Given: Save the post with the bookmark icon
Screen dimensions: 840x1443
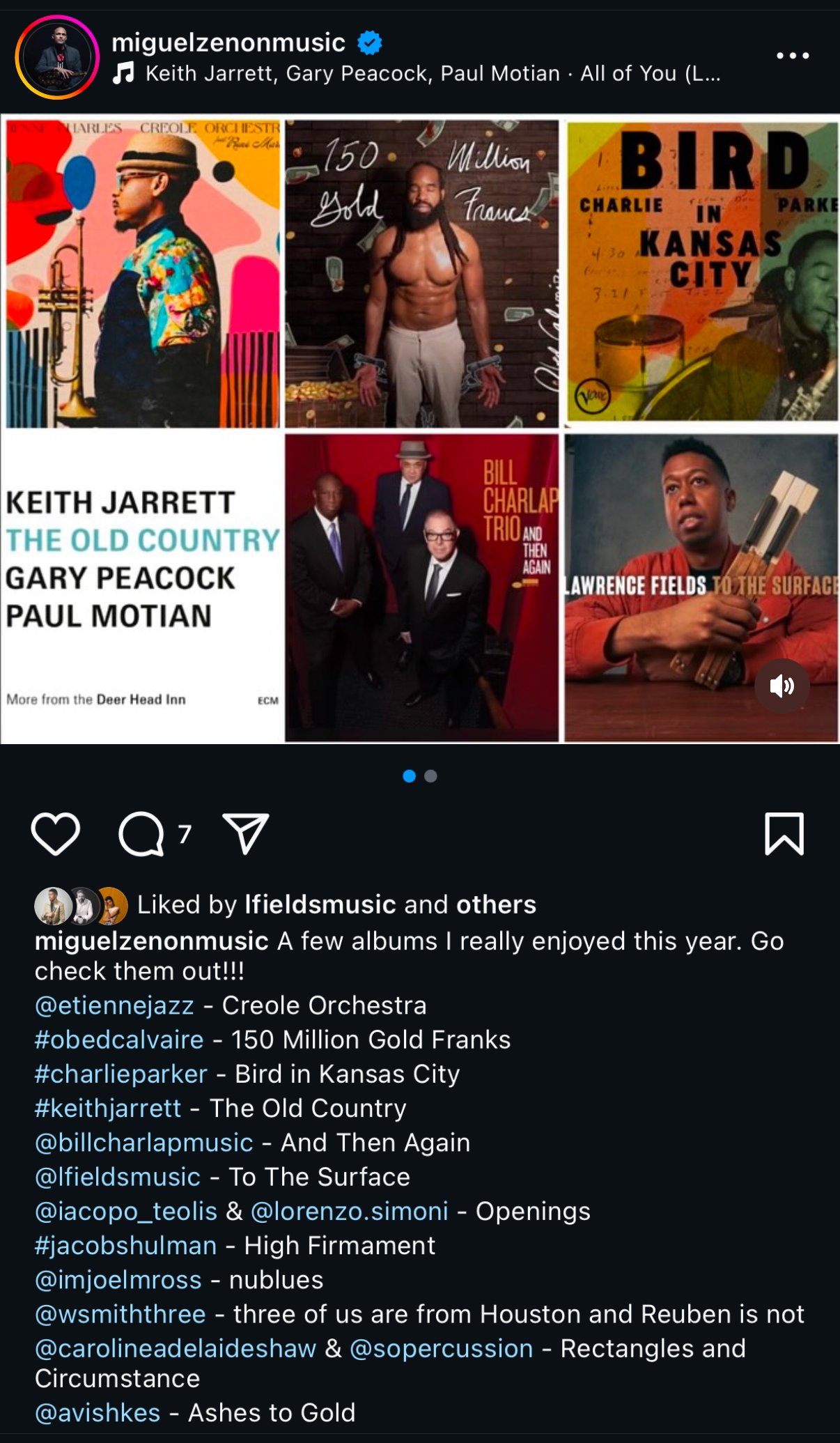Looking at the screenshot, I should point(784,833).
